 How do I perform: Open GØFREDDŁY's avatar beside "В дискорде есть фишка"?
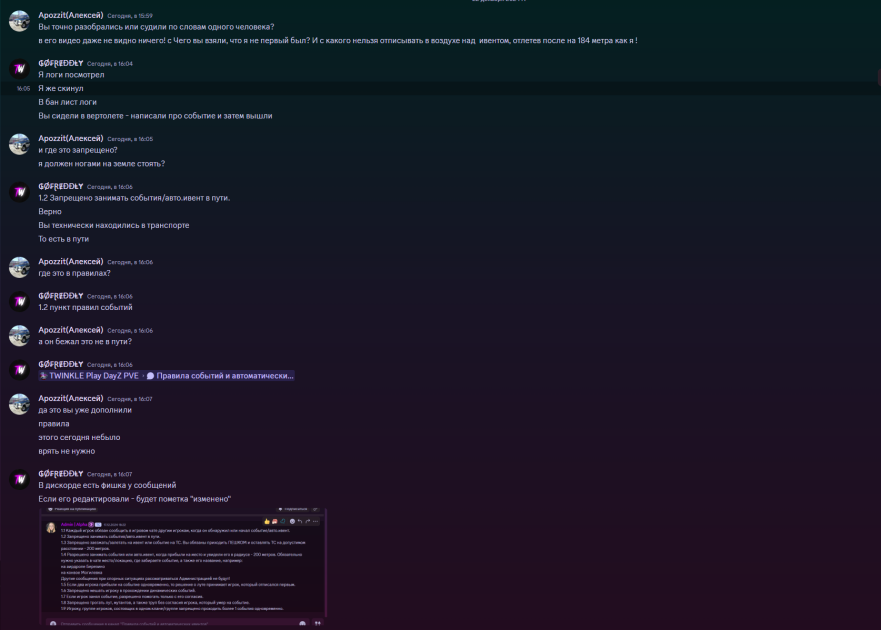point(19,480)
